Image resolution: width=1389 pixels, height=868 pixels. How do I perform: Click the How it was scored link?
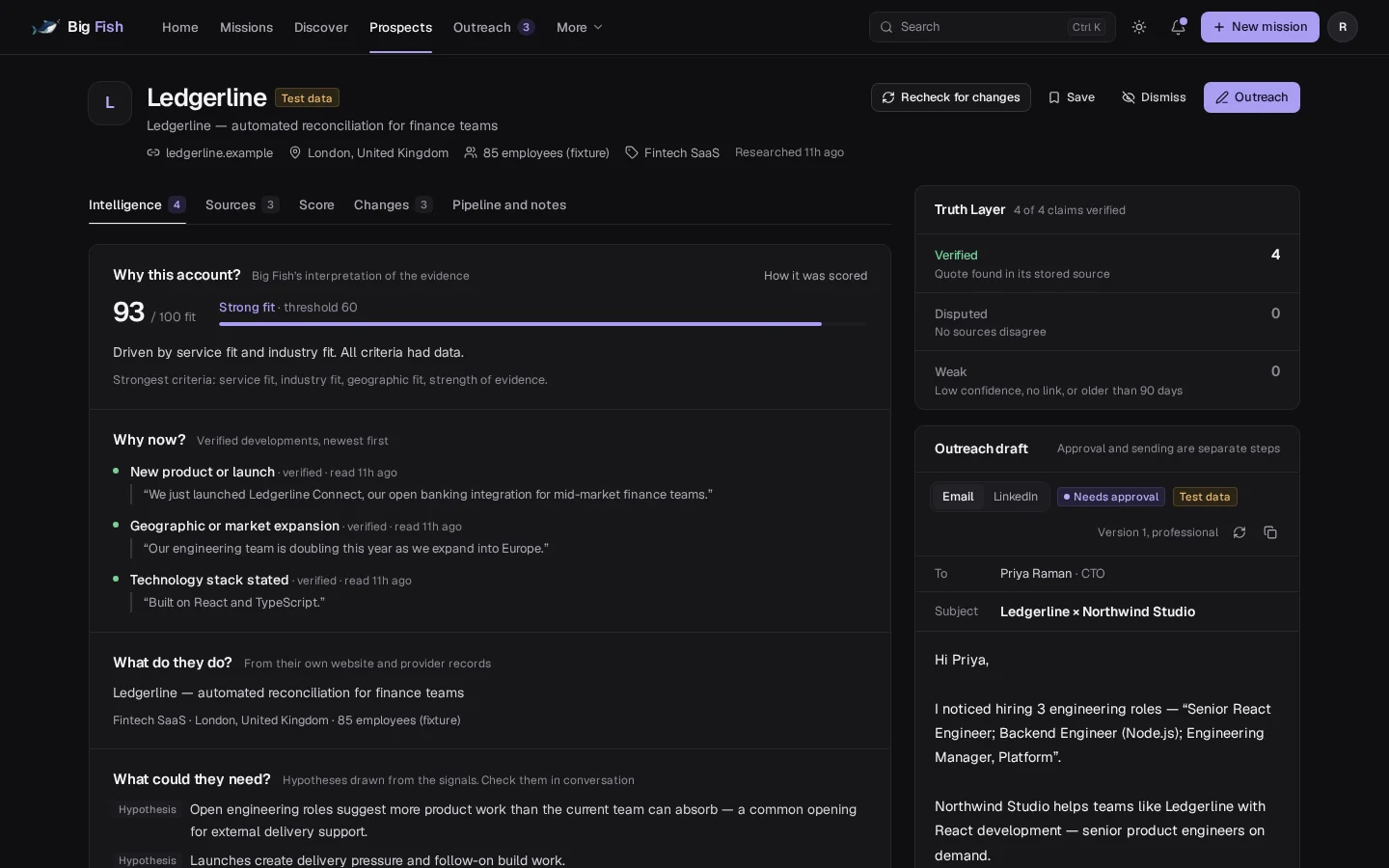pos(815,276)
